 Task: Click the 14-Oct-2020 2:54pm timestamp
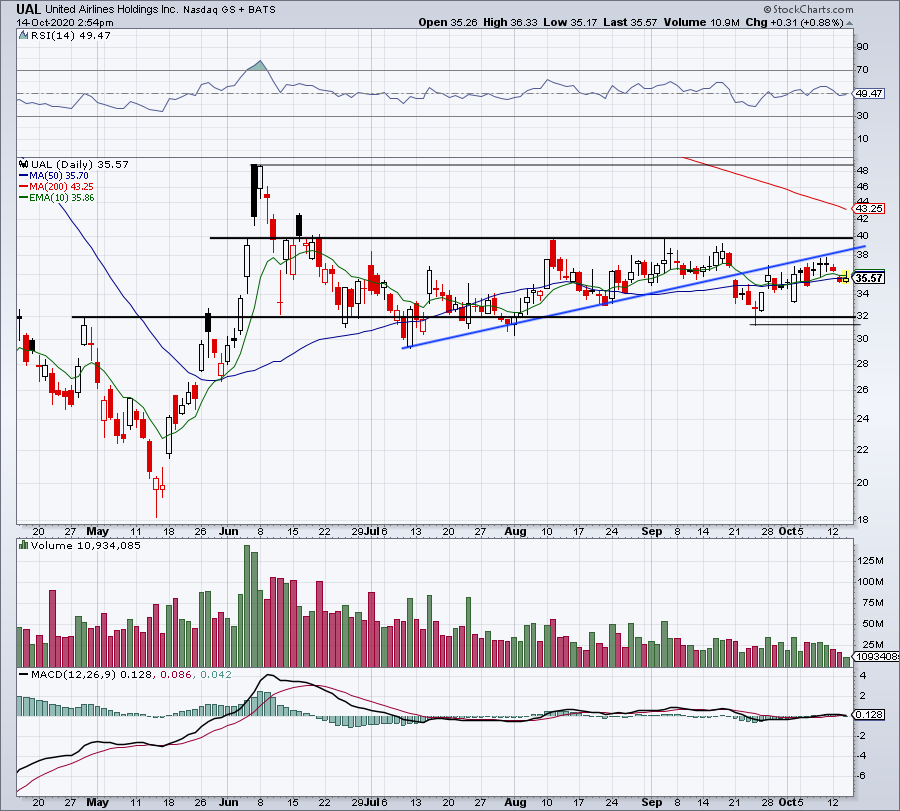pos(65,23)
